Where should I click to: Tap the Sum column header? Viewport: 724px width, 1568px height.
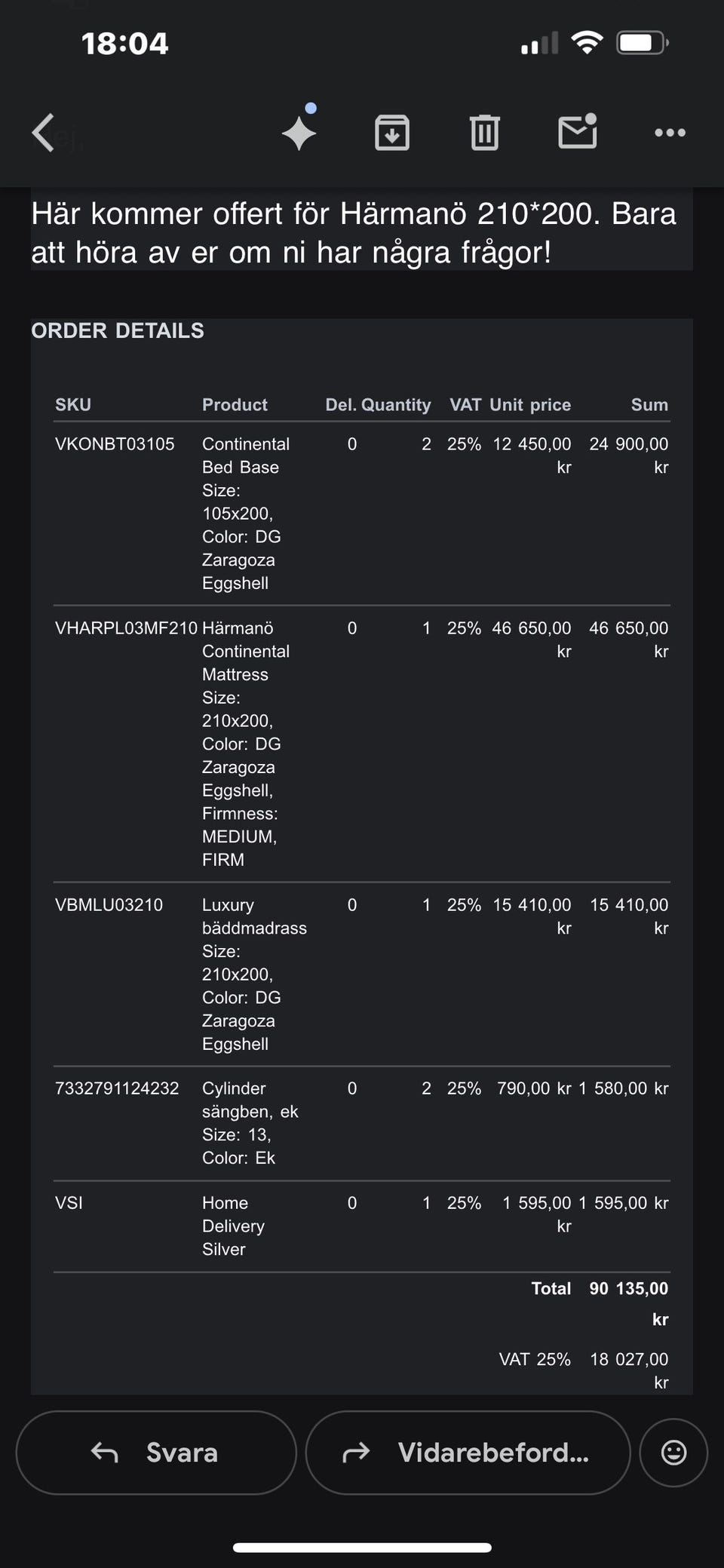[649, 404]
